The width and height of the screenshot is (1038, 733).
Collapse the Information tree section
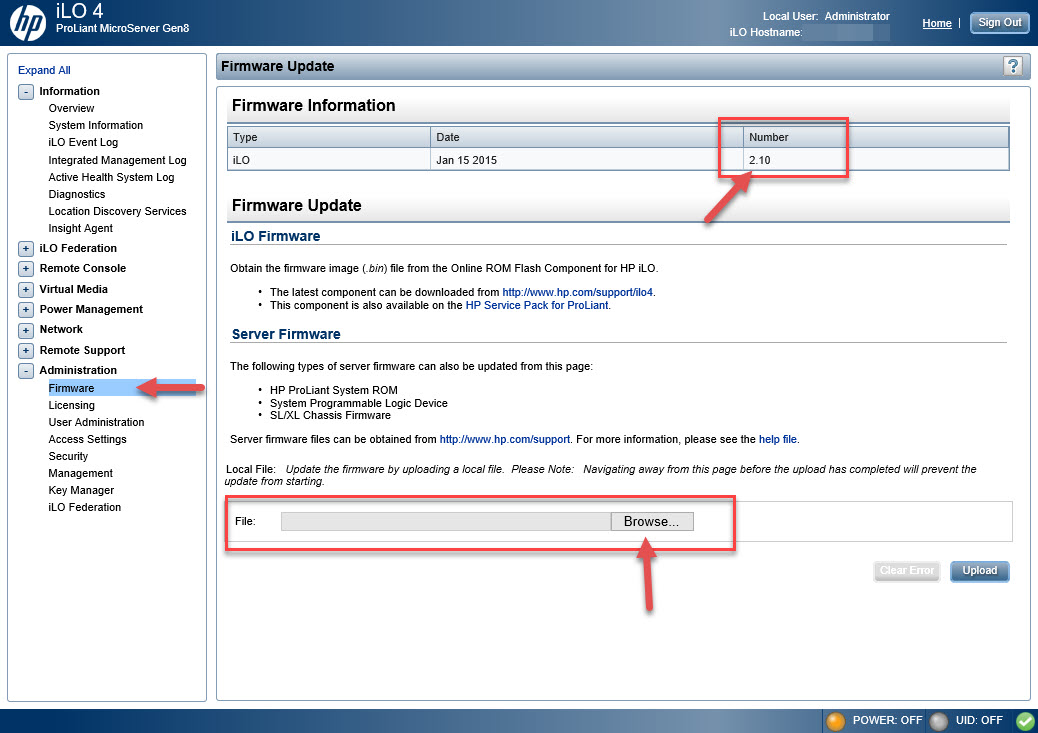26,92
